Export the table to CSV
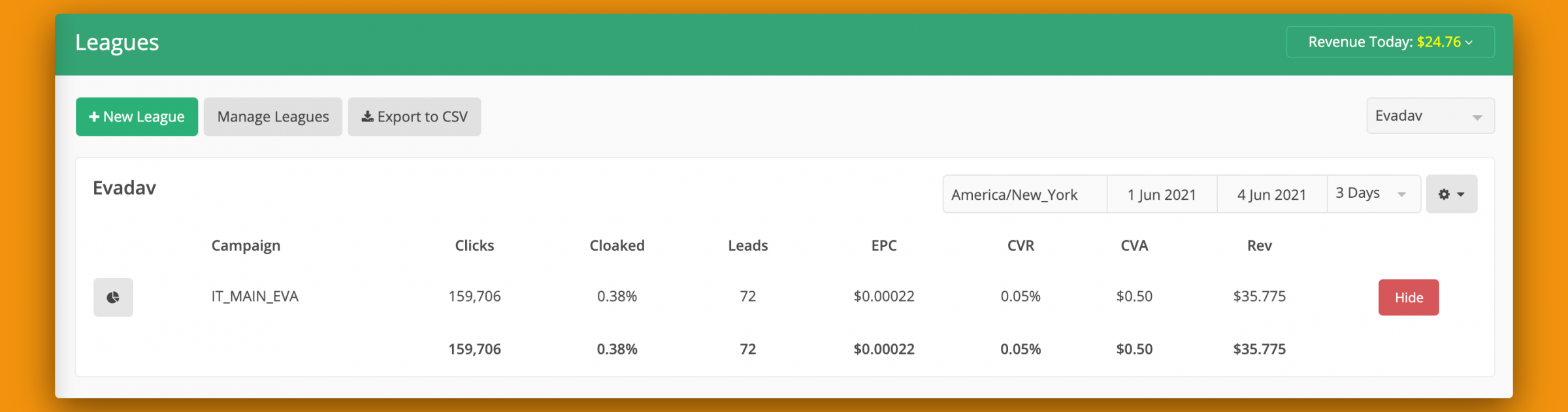This screenshot has width=1568, height=412. (414, 117)
